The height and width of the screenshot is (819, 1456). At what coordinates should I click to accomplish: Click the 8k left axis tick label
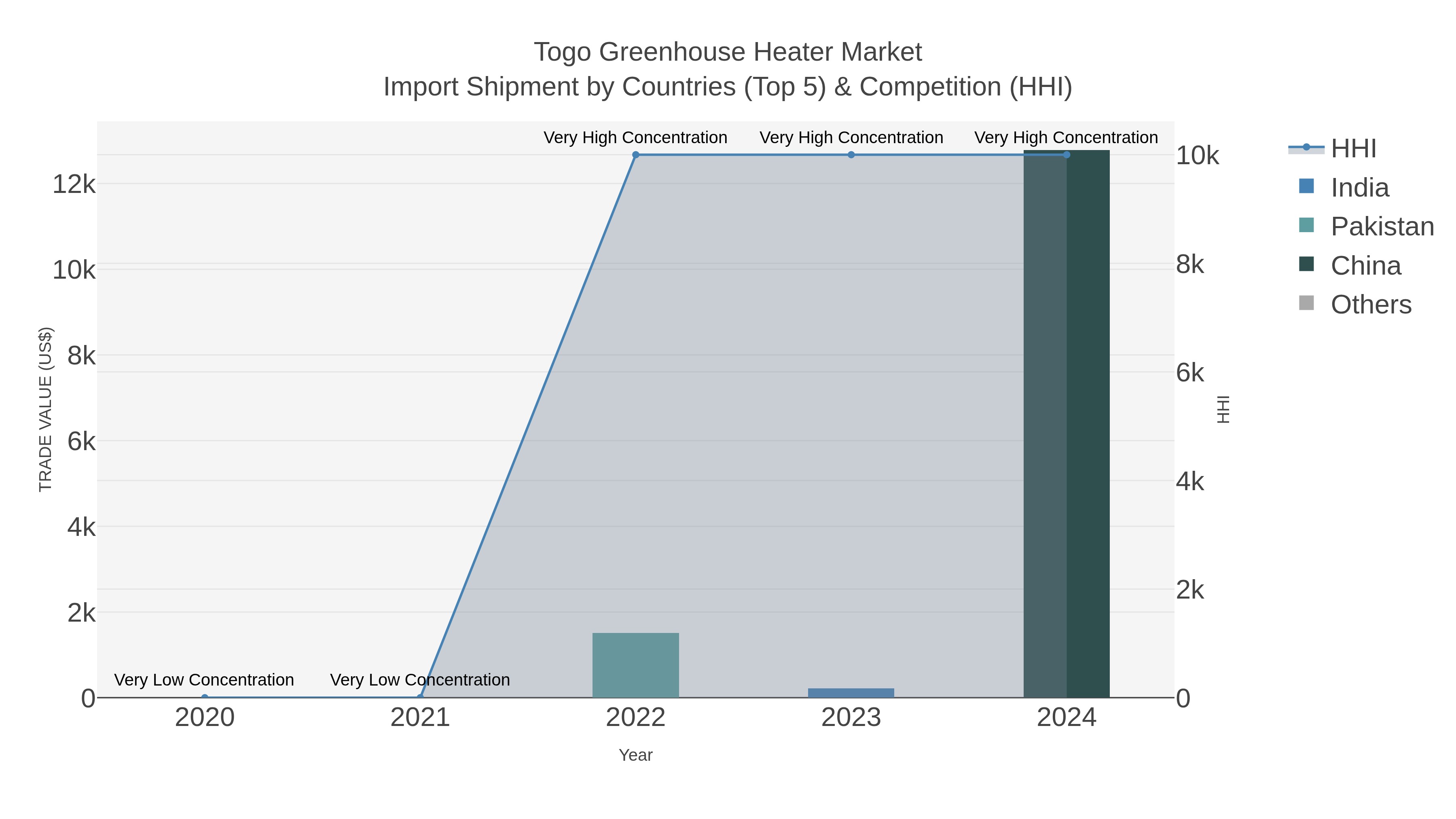(81, 356)
